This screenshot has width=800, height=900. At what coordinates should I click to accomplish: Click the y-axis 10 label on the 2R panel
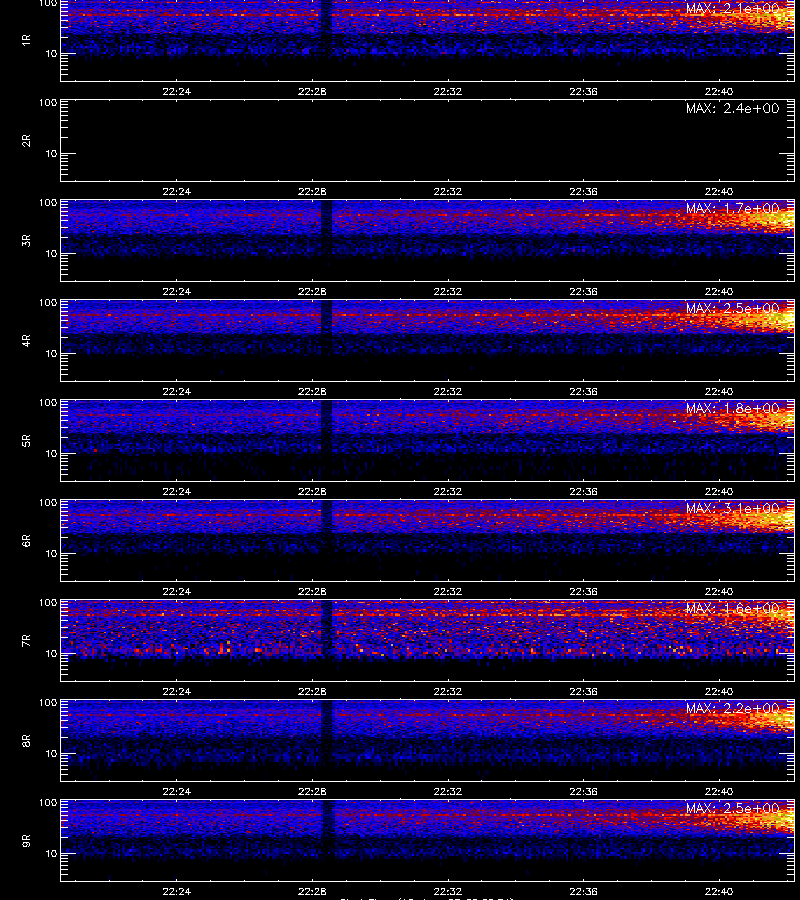tap(51, 154)
